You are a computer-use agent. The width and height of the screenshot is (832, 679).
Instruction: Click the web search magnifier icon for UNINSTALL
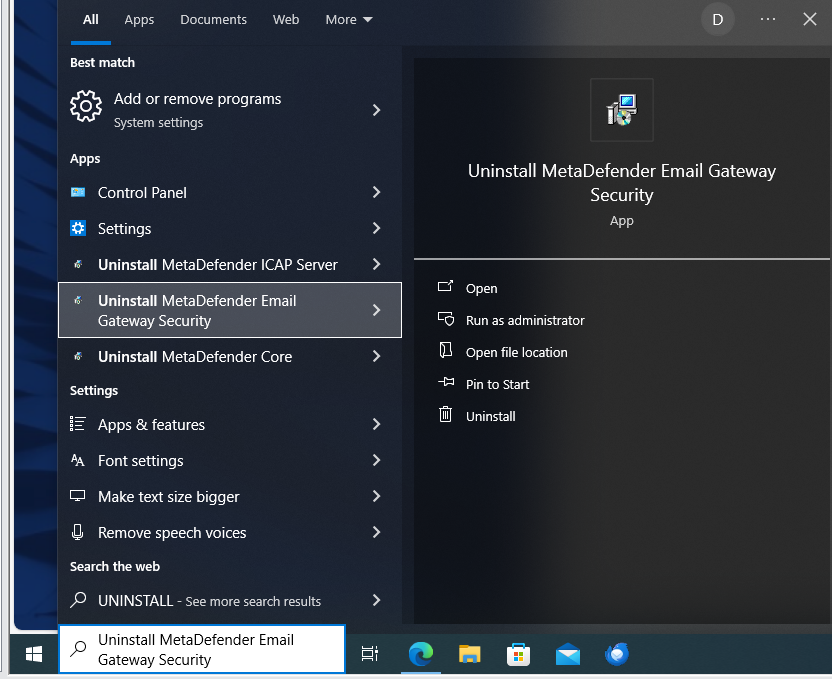click(78, 600)
